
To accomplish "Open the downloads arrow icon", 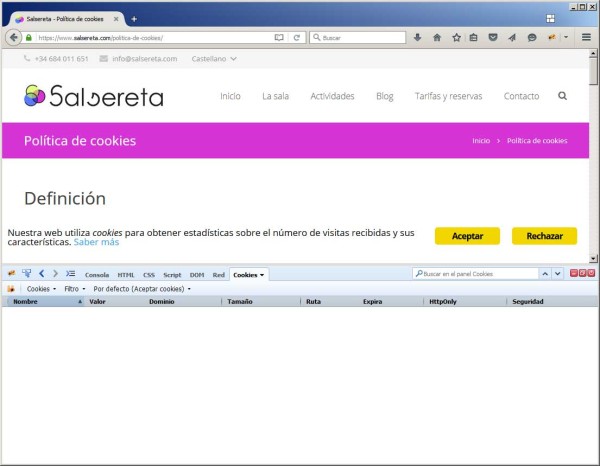I will [x=417, y=37].
